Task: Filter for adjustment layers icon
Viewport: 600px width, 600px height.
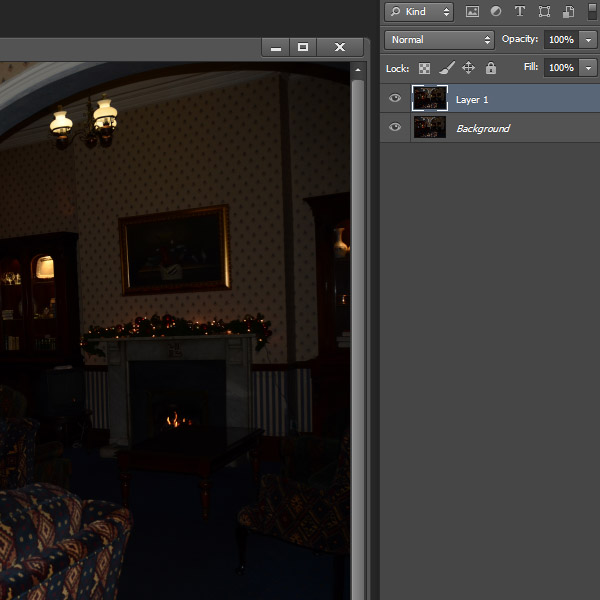Action: pyautogui.click(x=496, y=11)
